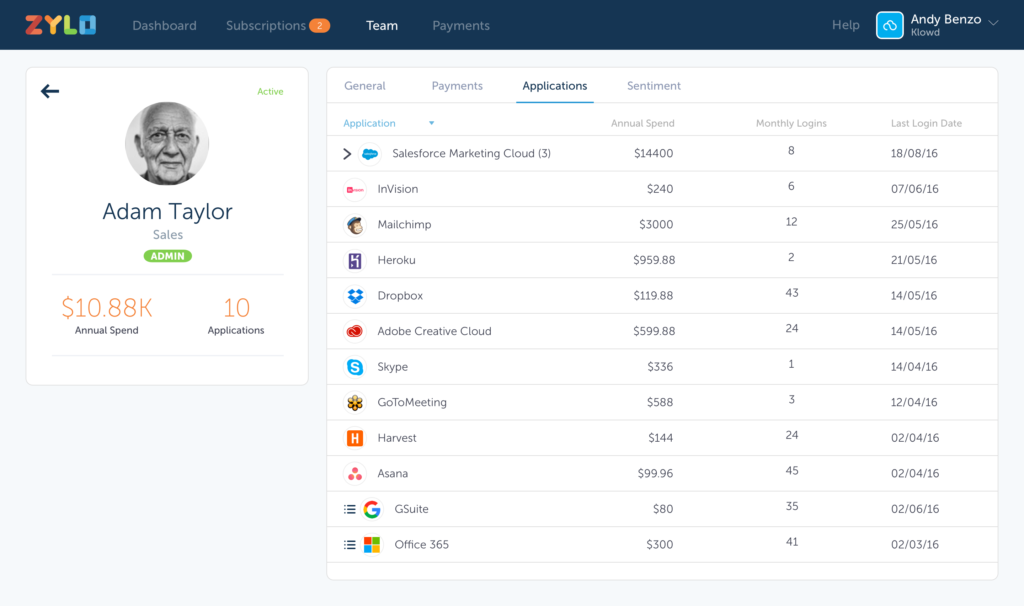Click the GSuite application name
1024x606 pixels.
coord(411,509)
